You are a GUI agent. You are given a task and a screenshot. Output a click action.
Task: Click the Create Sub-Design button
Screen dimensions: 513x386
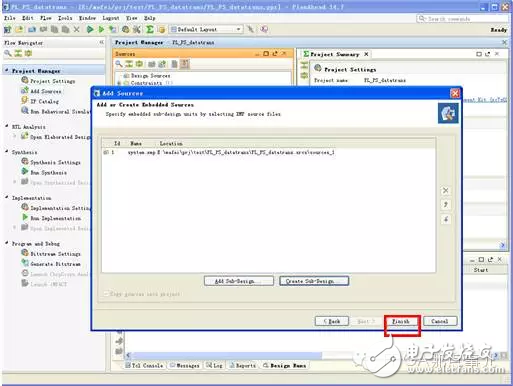point(314,281)
